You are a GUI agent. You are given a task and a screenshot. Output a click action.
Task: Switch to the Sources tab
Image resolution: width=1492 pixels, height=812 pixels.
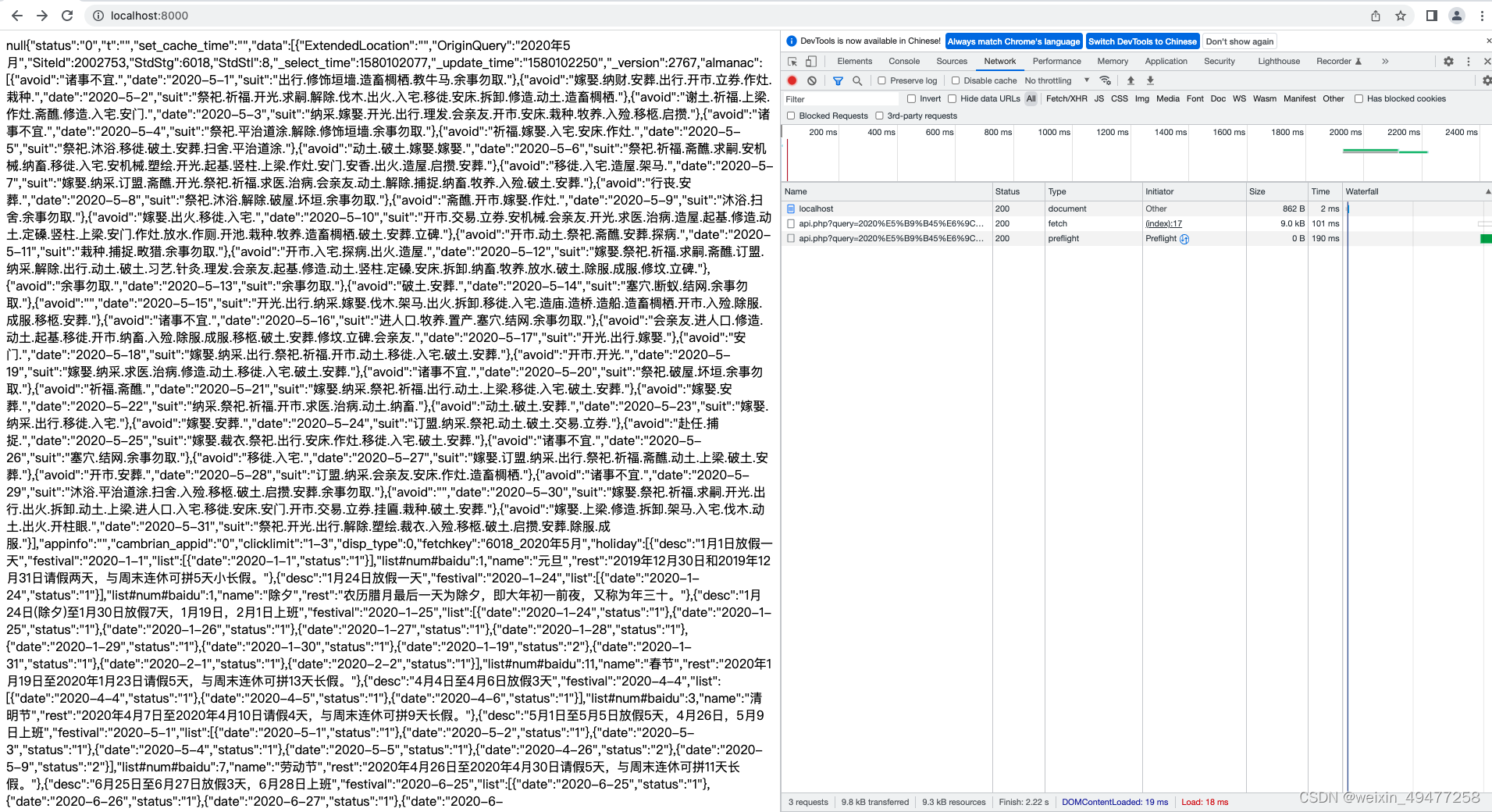click(x=952, y=61)
